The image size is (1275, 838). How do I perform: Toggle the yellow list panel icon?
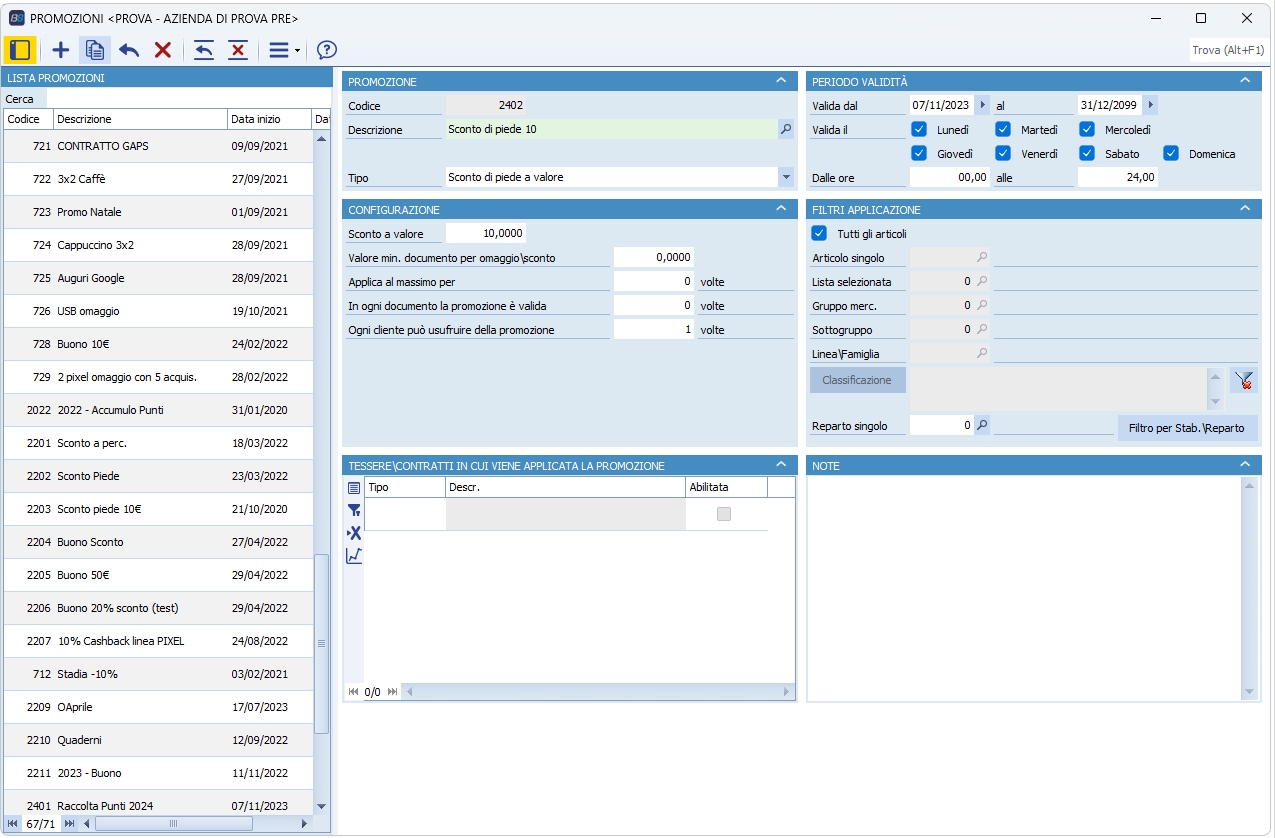click(x=20, y=50)
